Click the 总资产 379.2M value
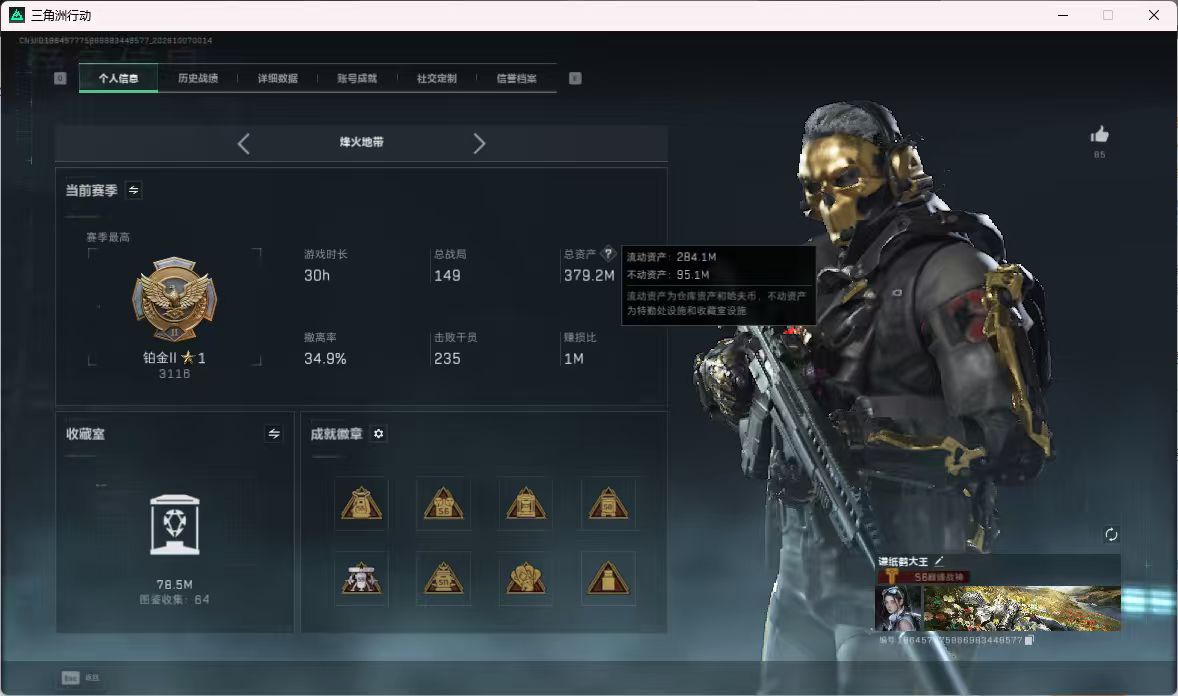This screenshot has height=696, width=1178. click(589, 276)
